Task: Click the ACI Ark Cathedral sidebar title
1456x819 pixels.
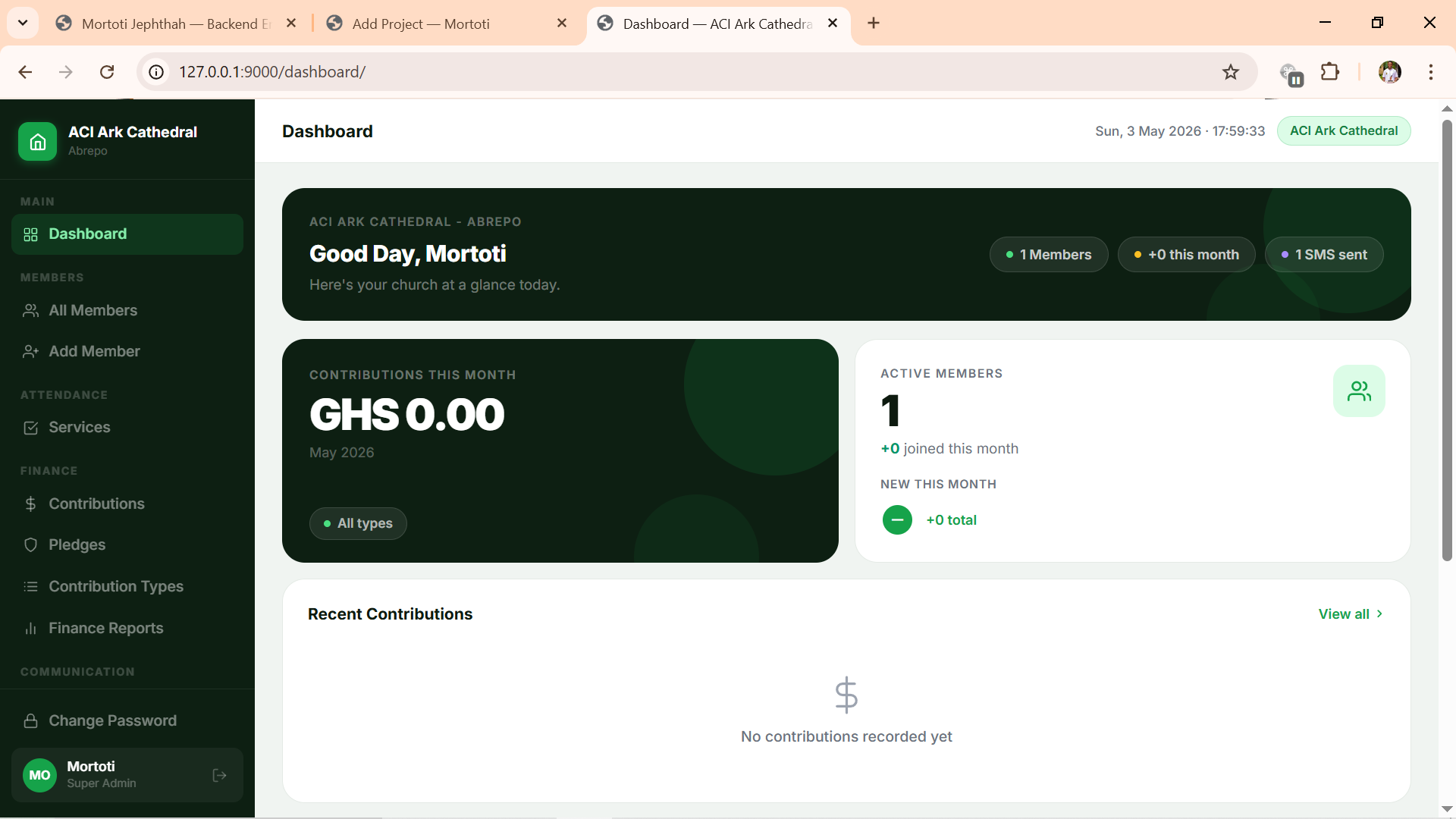Action: pos(133,132)
